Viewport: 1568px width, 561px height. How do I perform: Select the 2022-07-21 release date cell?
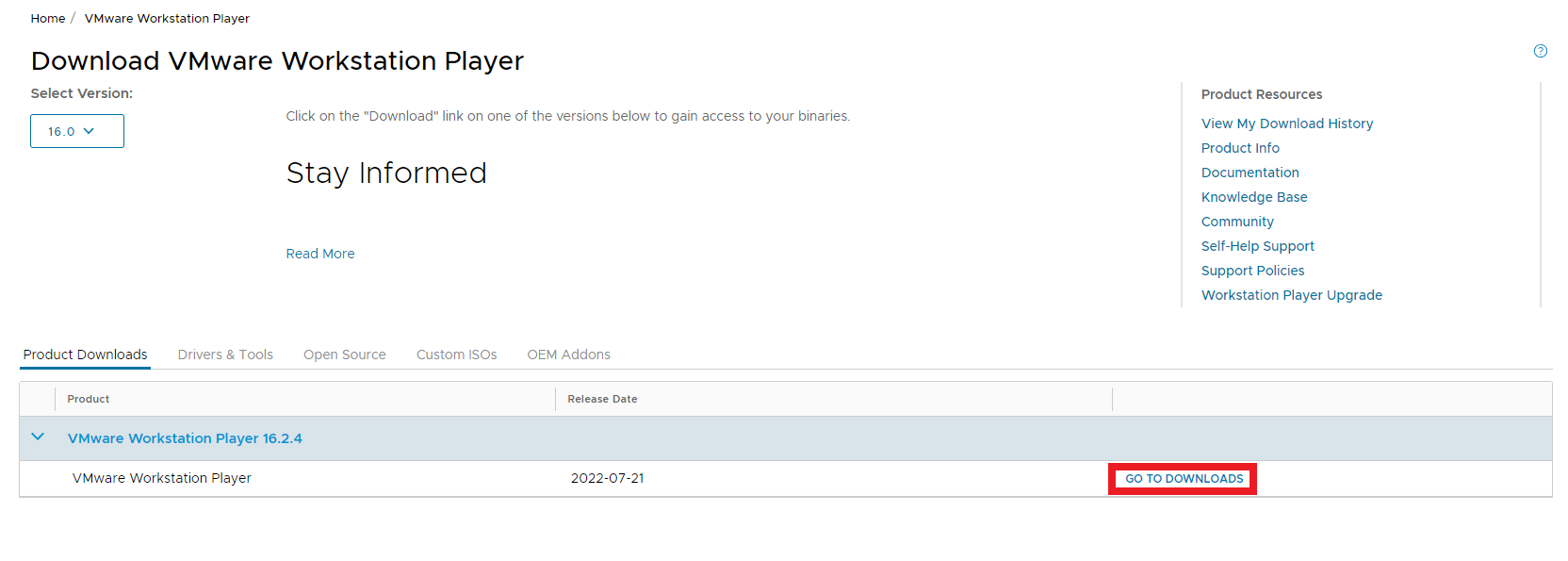click(607, 478)
